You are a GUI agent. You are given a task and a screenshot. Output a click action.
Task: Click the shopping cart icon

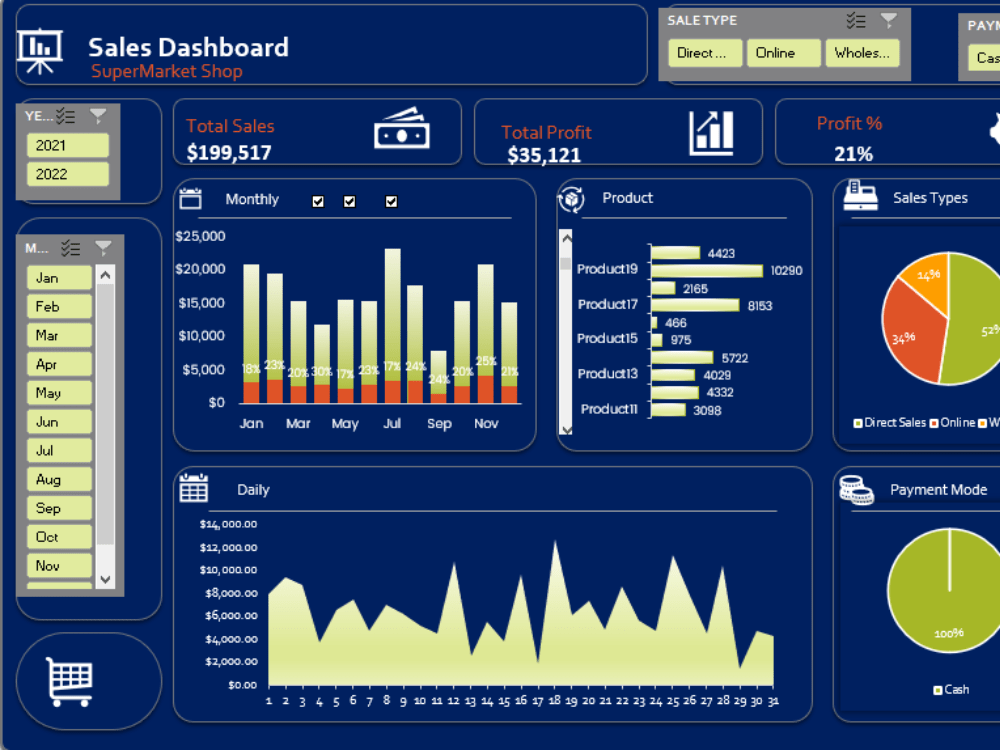(x=70, y=682)
